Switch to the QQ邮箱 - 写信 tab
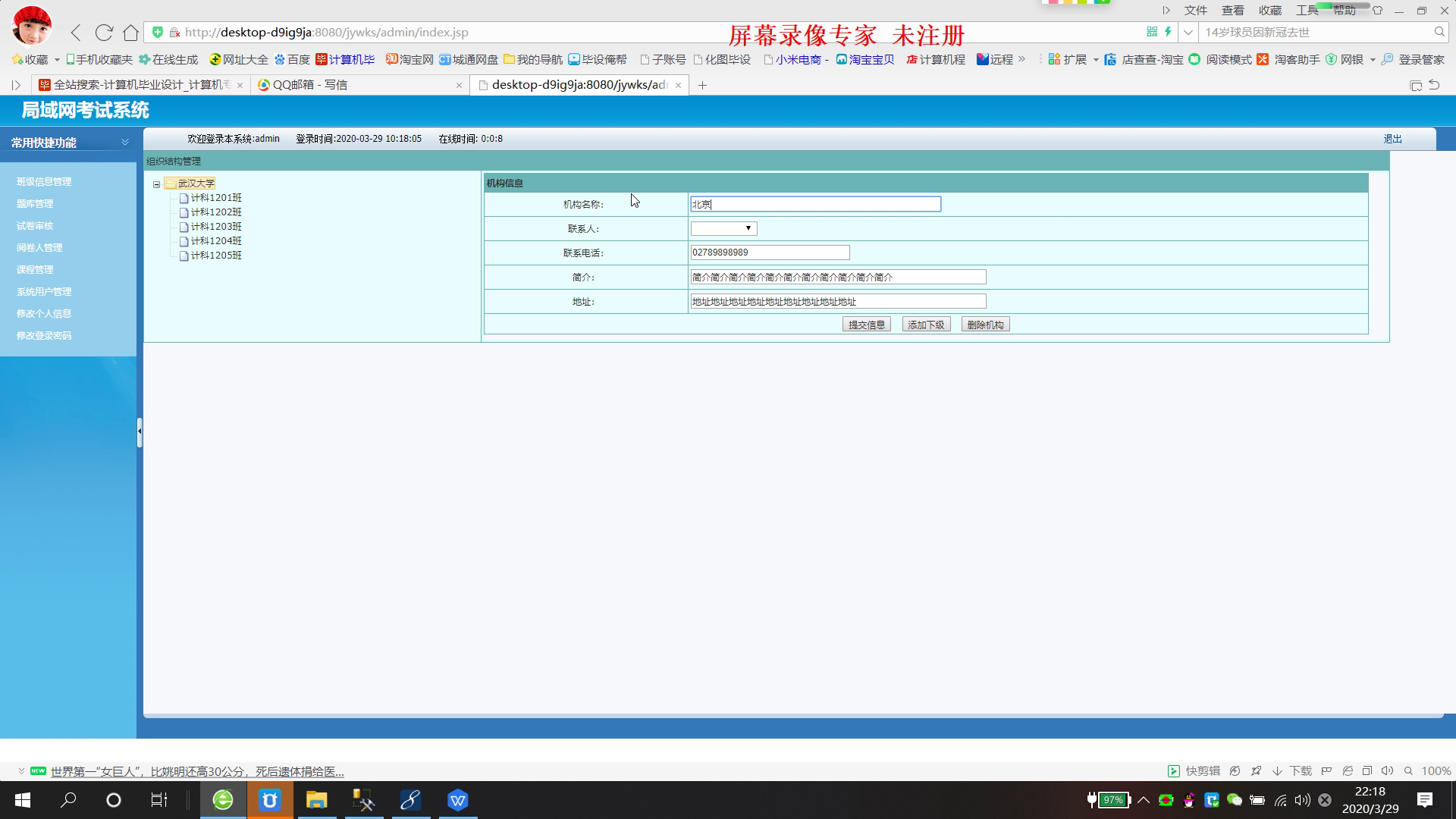Viewport: 1456px width, 819px height. click(x=359, y=85)
